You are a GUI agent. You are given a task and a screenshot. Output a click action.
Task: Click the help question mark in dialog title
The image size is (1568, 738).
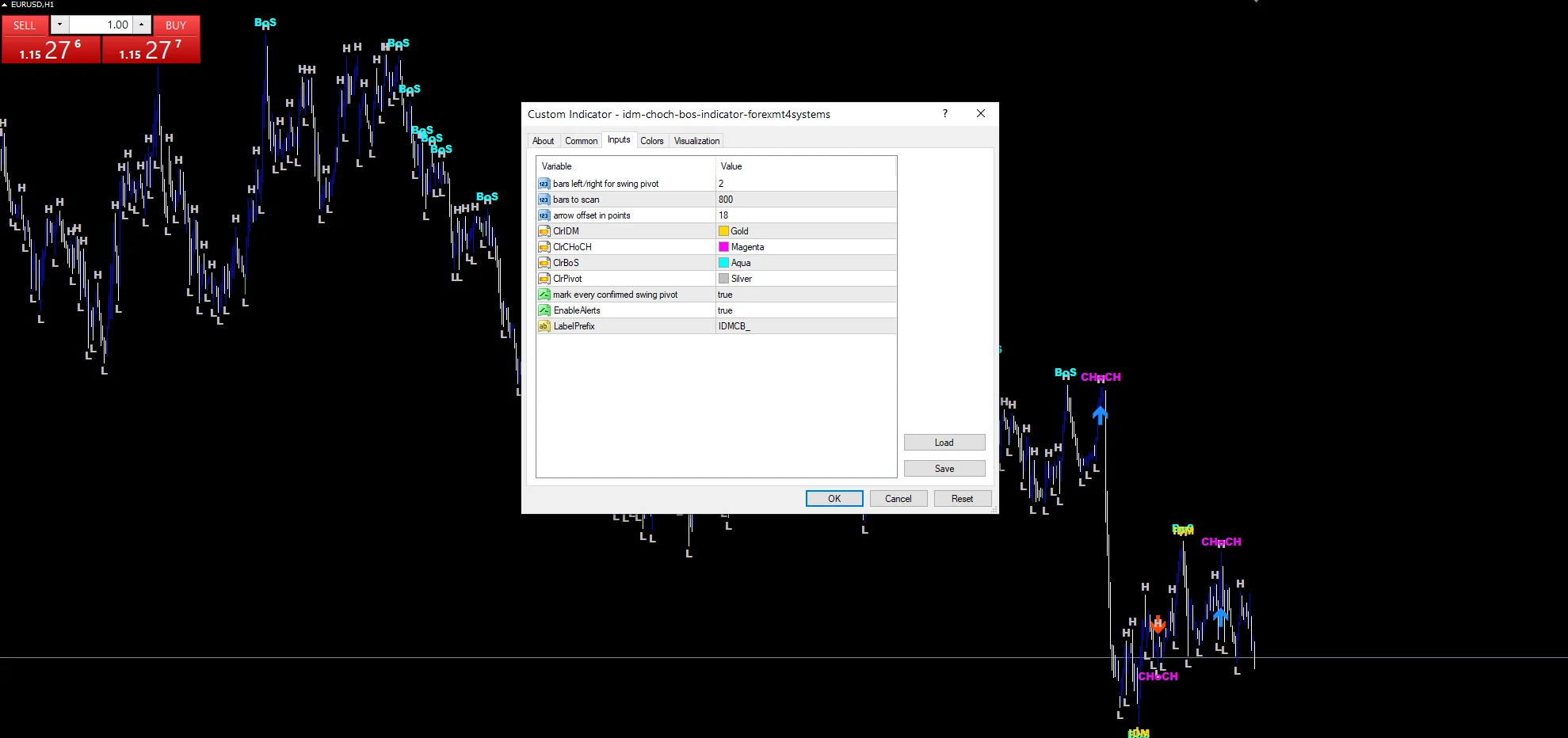coord(945,113)
